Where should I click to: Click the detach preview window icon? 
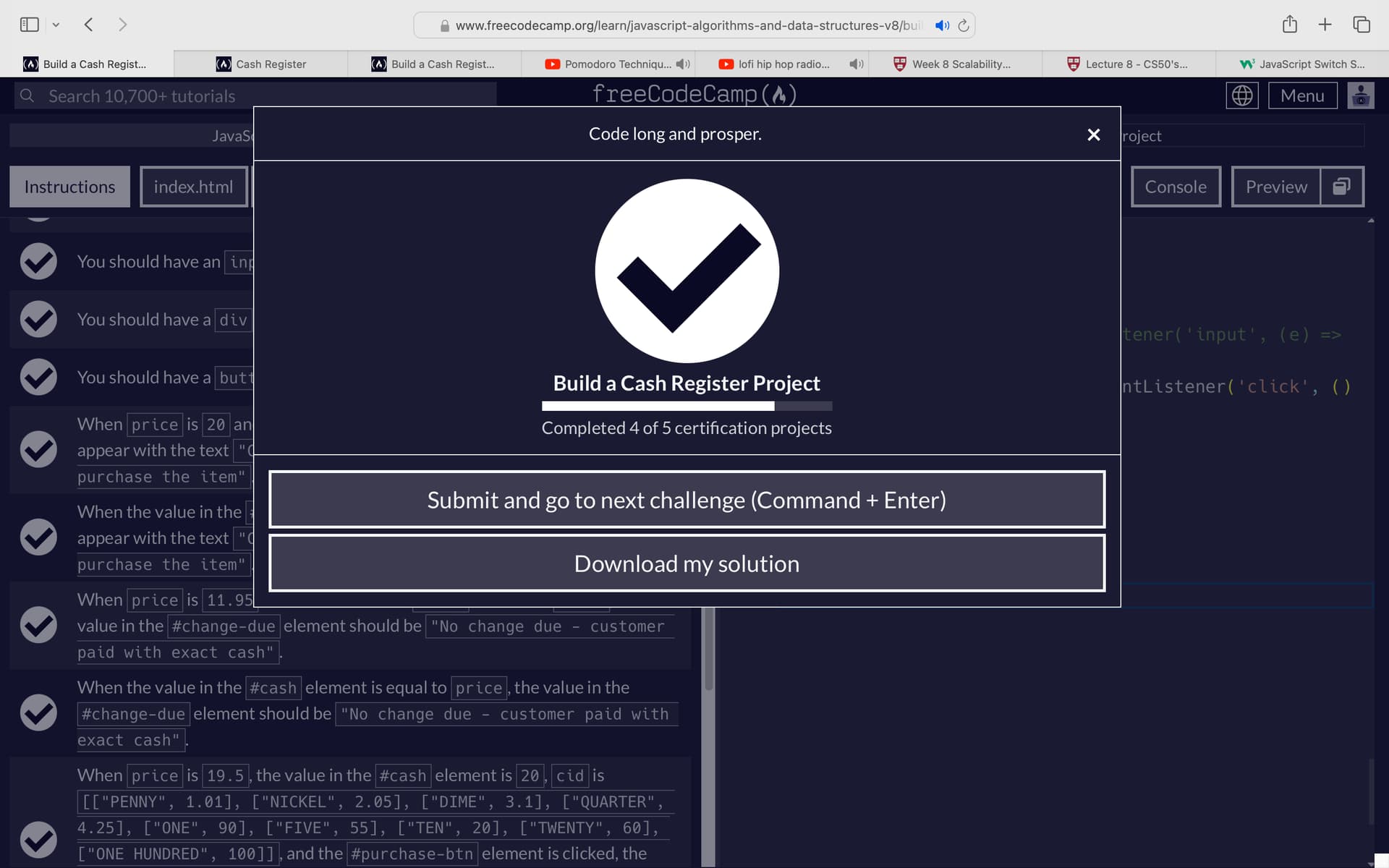(1343, 186)
